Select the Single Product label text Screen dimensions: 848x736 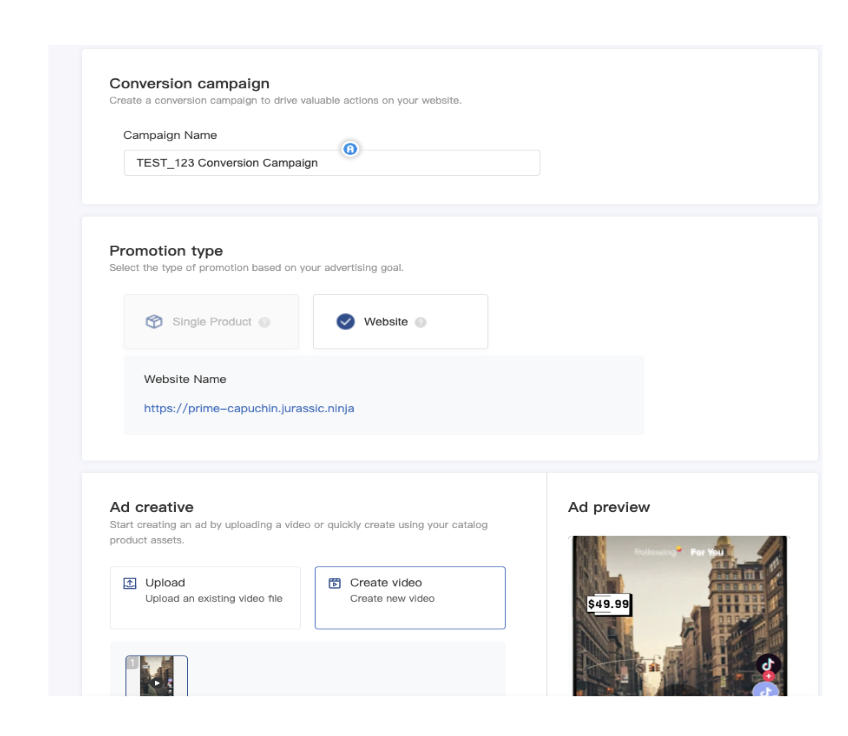pos(212,322)
